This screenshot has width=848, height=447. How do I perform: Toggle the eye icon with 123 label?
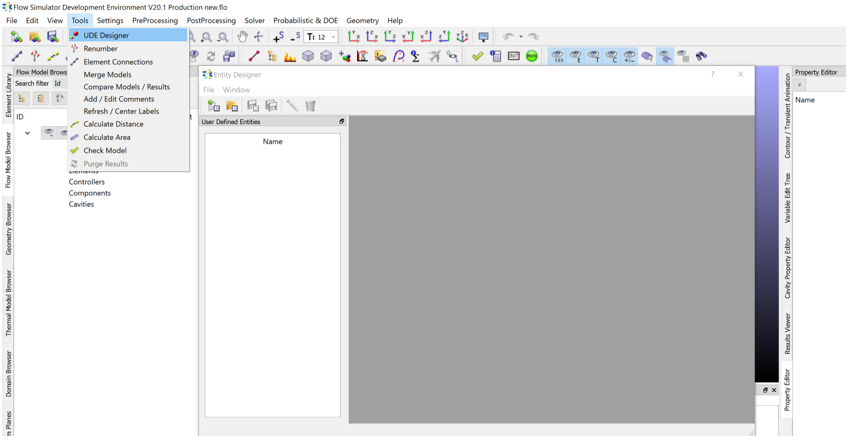pos(557,57)
